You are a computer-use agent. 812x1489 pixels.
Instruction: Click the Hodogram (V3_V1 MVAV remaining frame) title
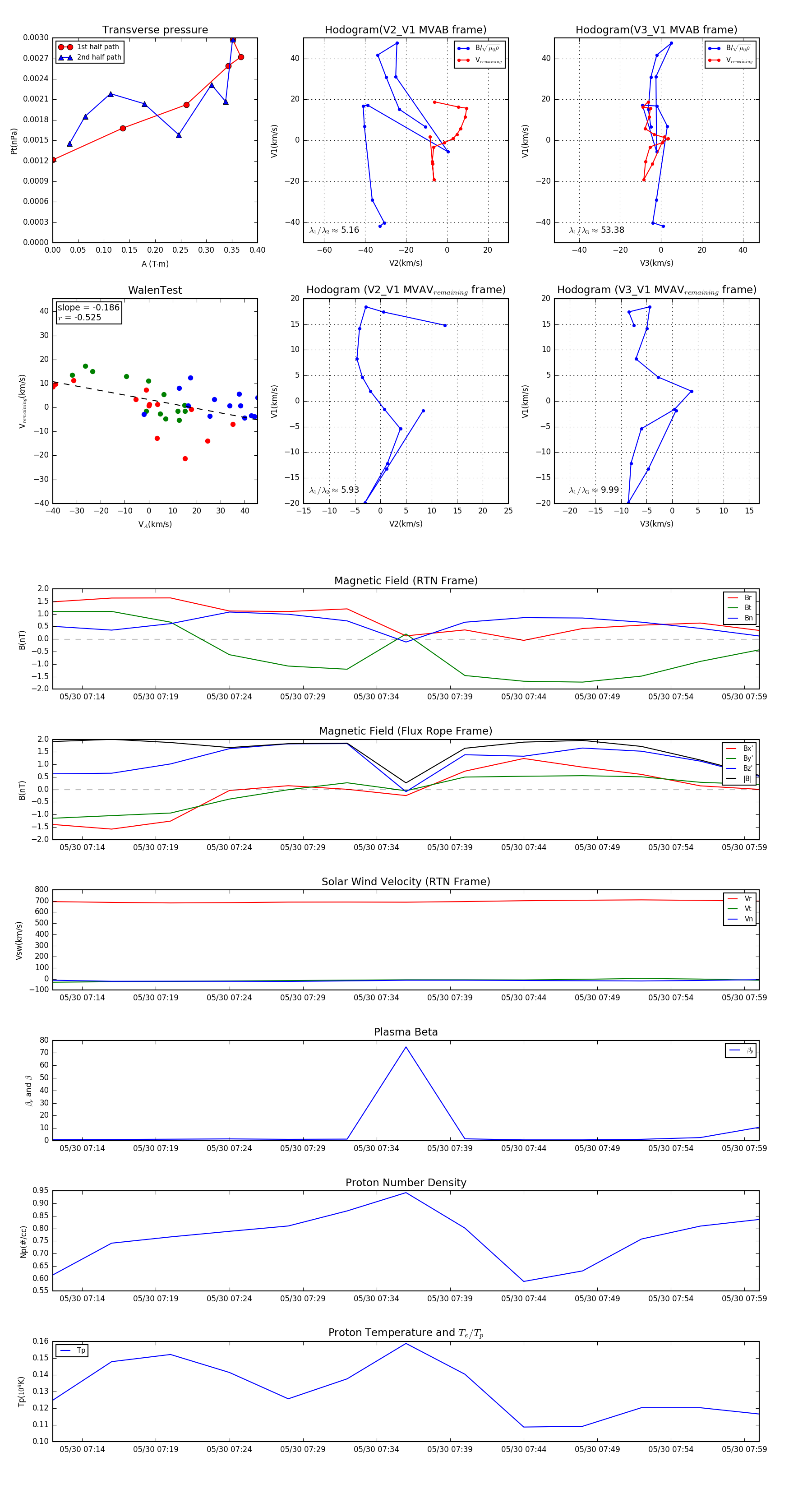click(x=656, y=290)
